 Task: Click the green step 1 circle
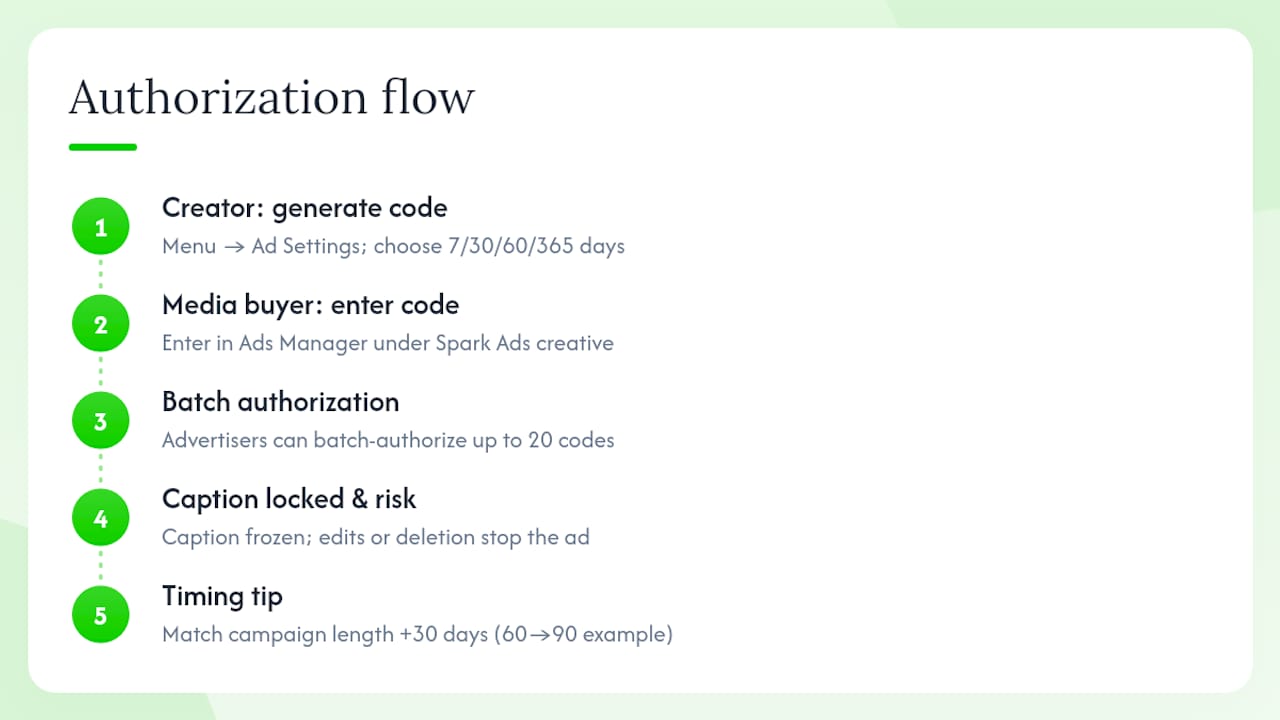[x=100, y=227]
